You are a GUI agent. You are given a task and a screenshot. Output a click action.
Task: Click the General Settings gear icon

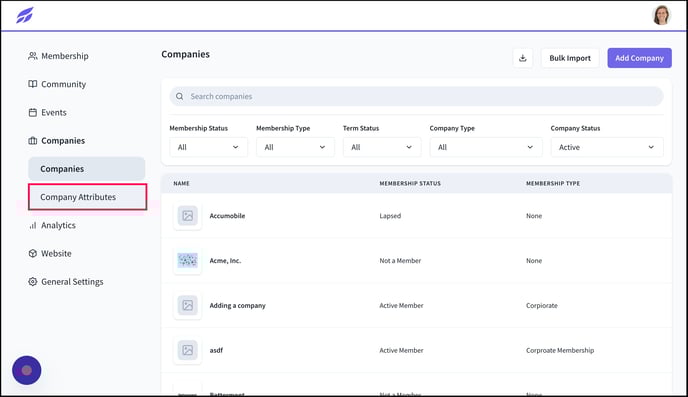tap(32, 282)
